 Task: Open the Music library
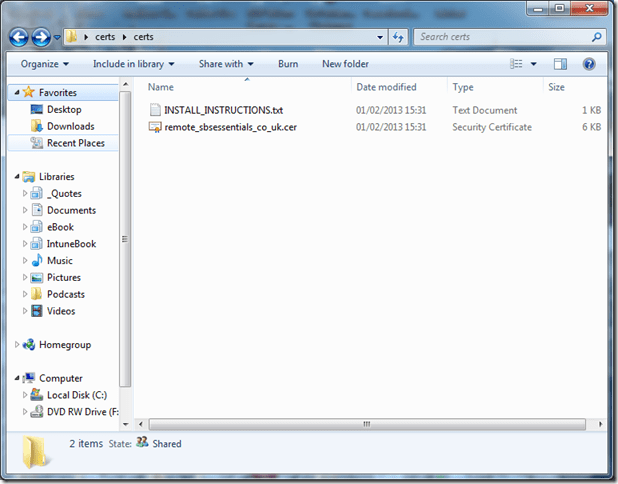59,261
